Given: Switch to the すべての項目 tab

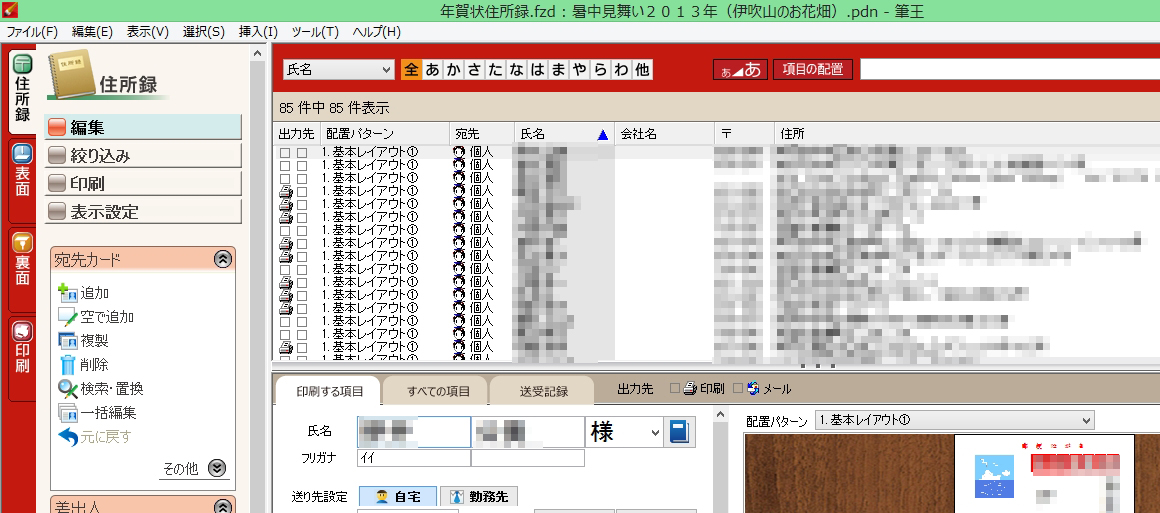Looking at the screenshot, I should (x=433, y=391).
